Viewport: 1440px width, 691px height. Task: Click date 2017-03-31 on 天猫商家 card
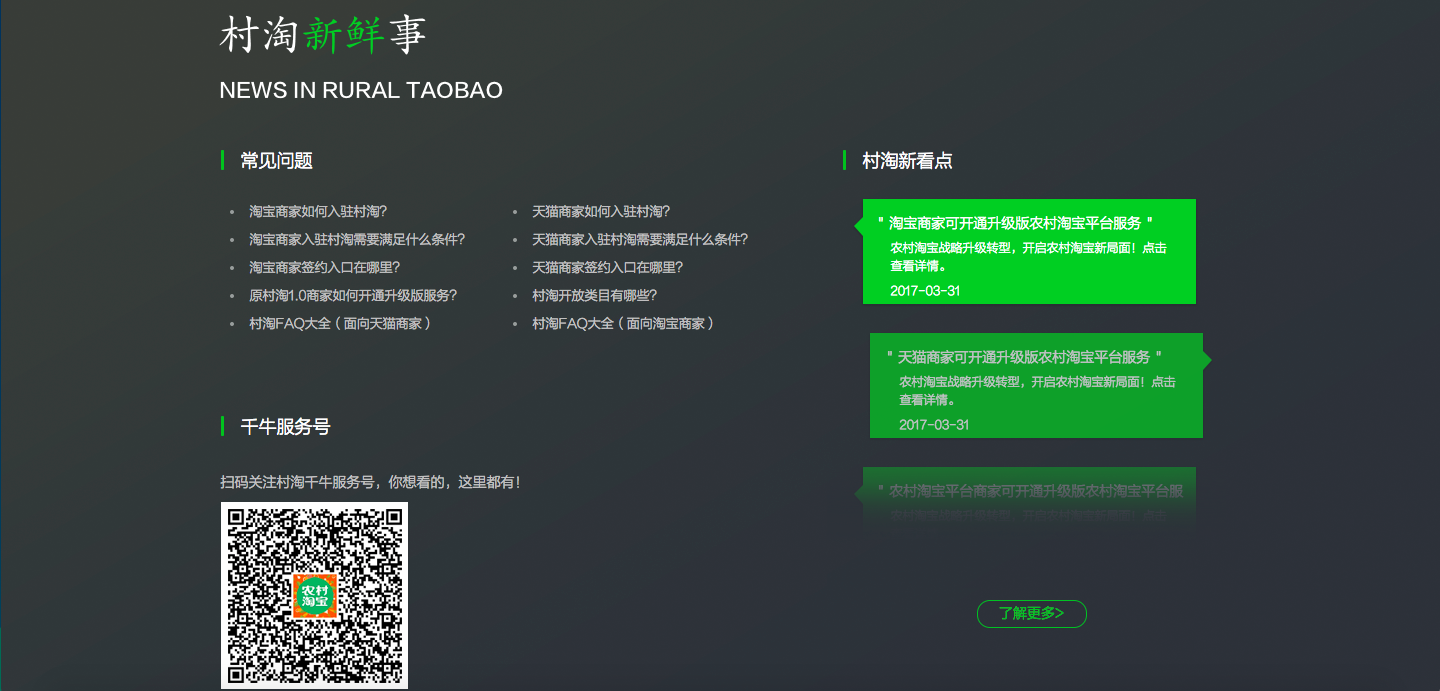934,425
